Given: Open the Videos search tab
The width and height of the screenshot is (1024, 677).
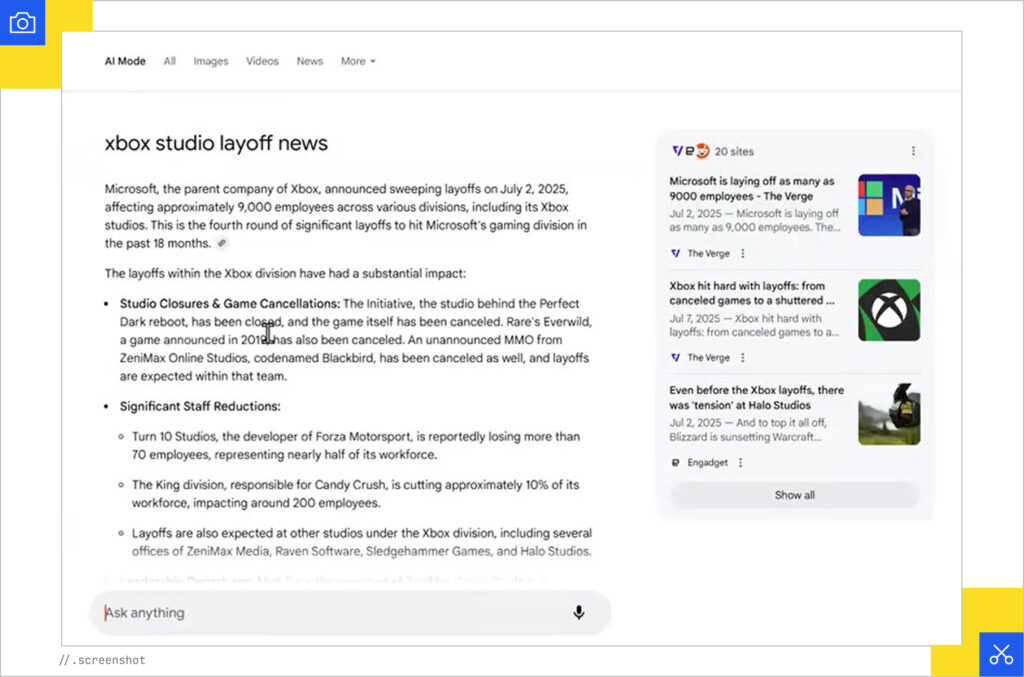Looking at the screenshot, I should [262, 61].
